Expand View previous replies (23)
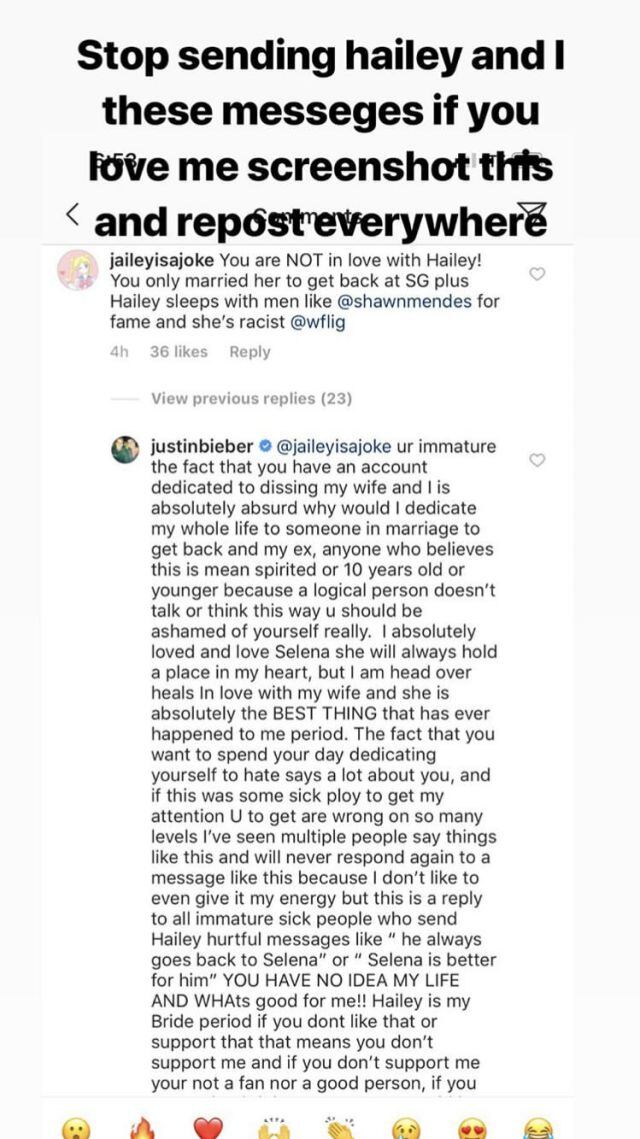The width and height of the screenshot is (640, 1139). click(251, 399)
